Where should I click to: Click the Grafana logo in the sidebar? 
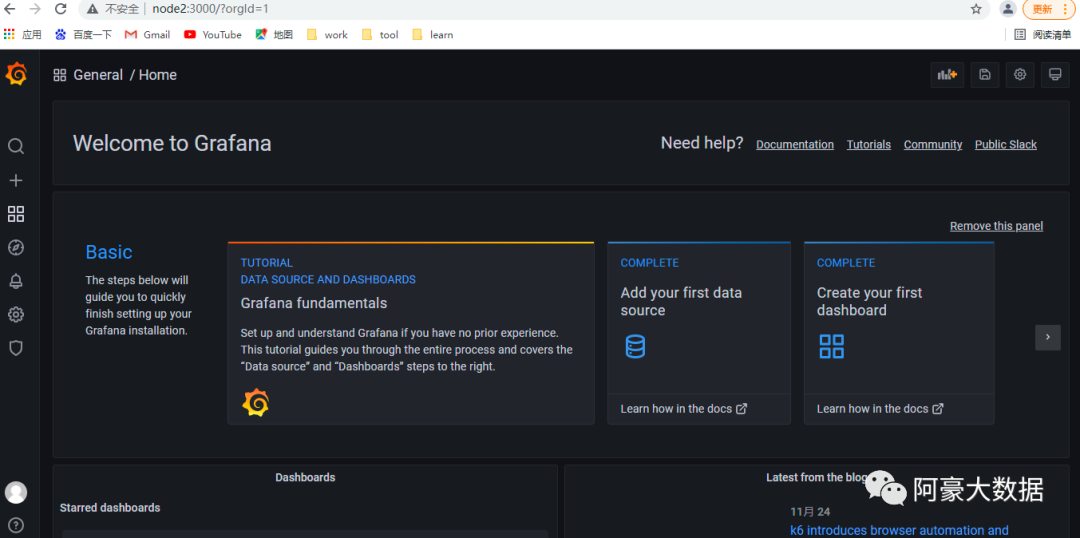point(17,74)
